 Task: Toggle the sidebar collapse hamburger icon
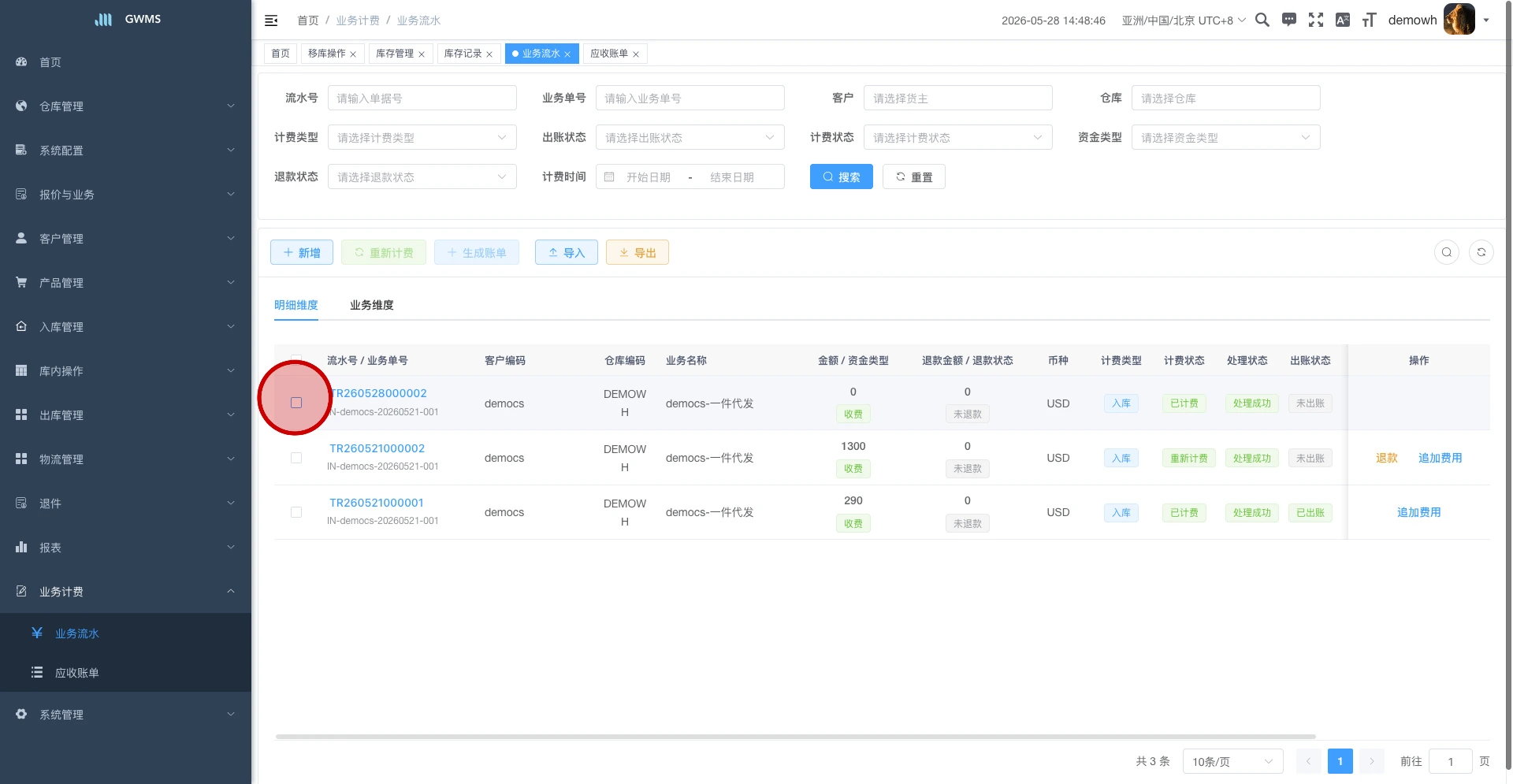[271, 20]
